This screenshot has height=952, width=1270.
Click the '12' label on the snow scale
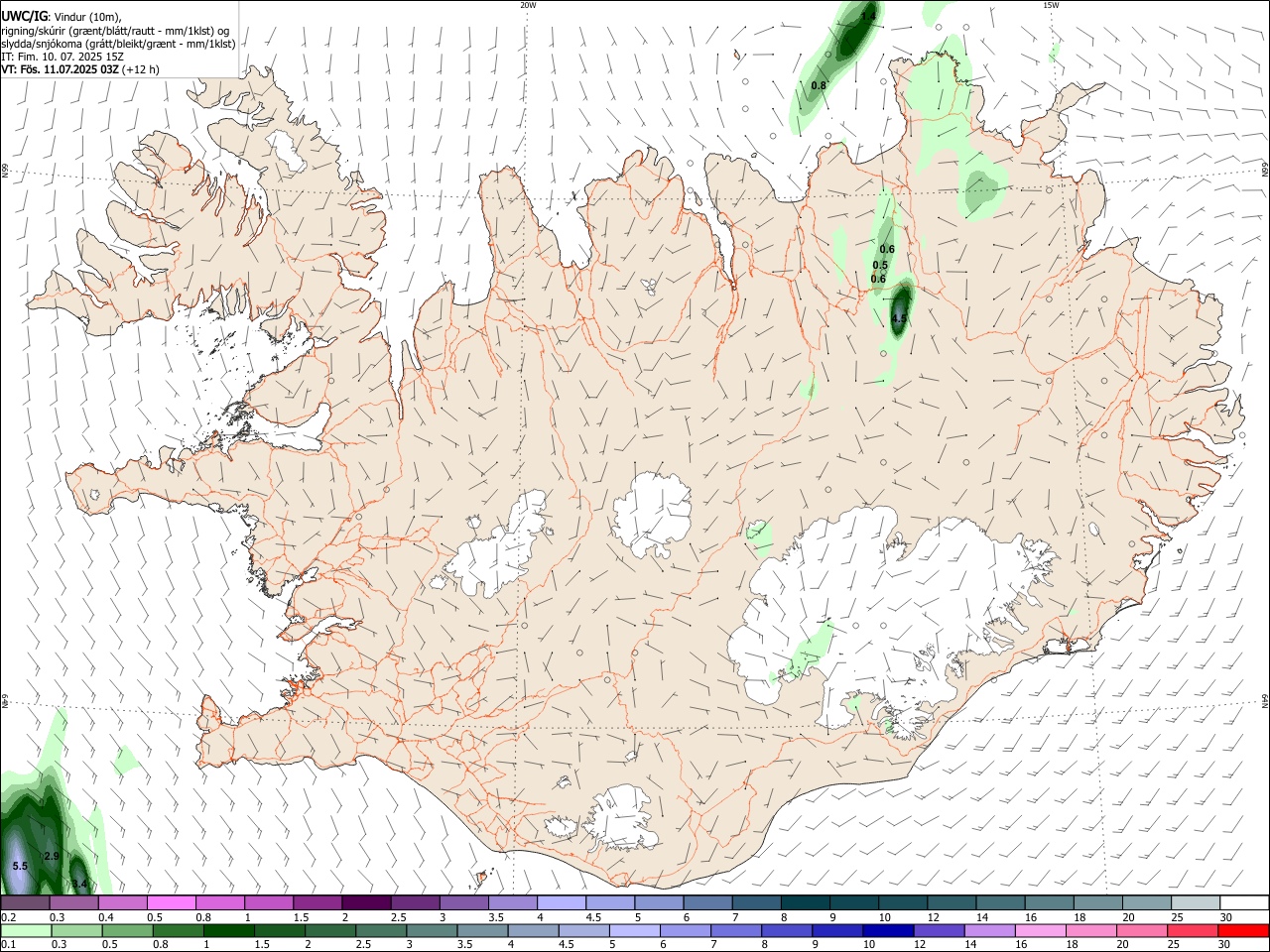[x=934, y=917]
